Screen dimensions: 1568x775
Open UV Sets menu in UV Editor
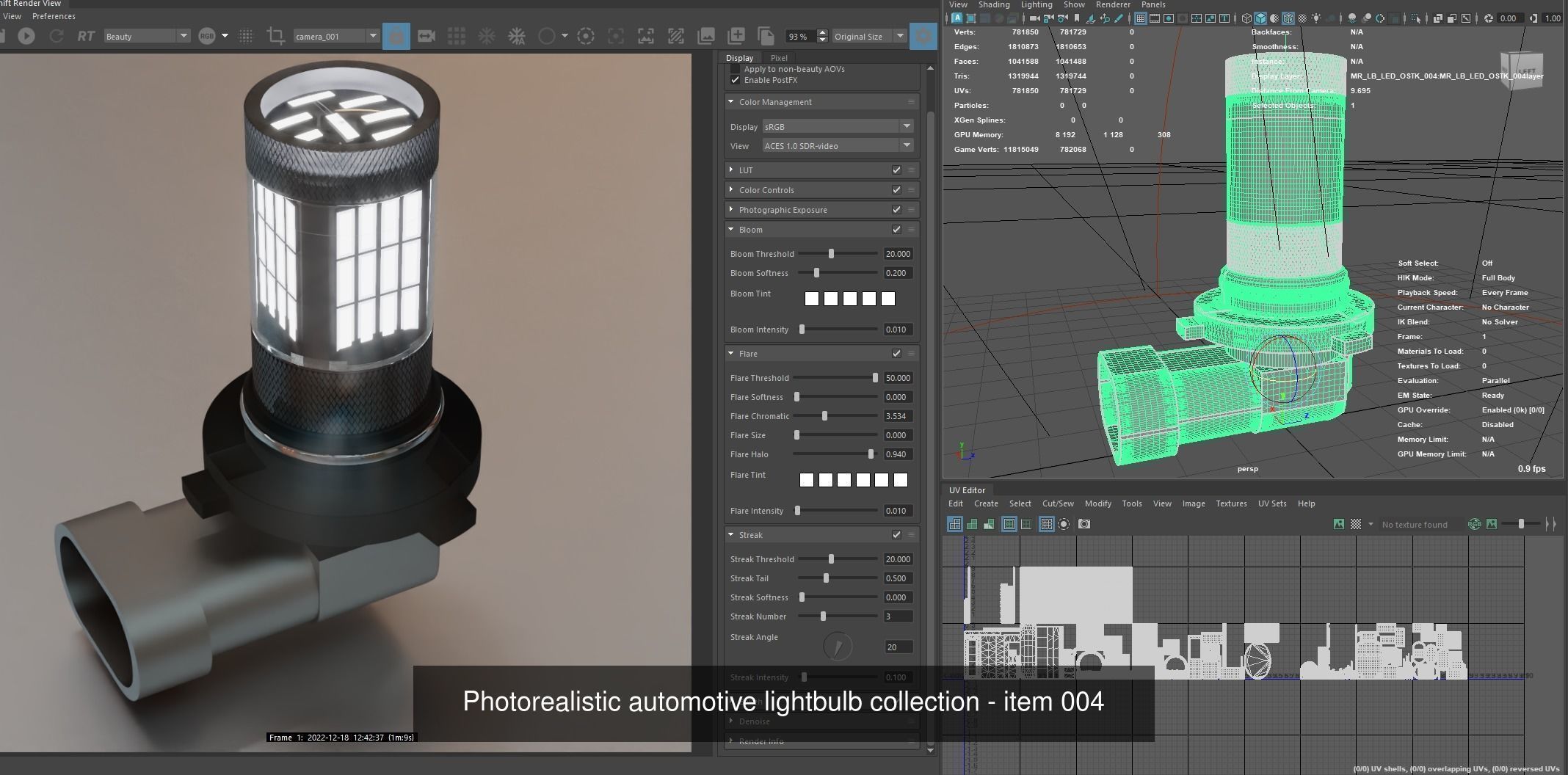coord(1272,503)
